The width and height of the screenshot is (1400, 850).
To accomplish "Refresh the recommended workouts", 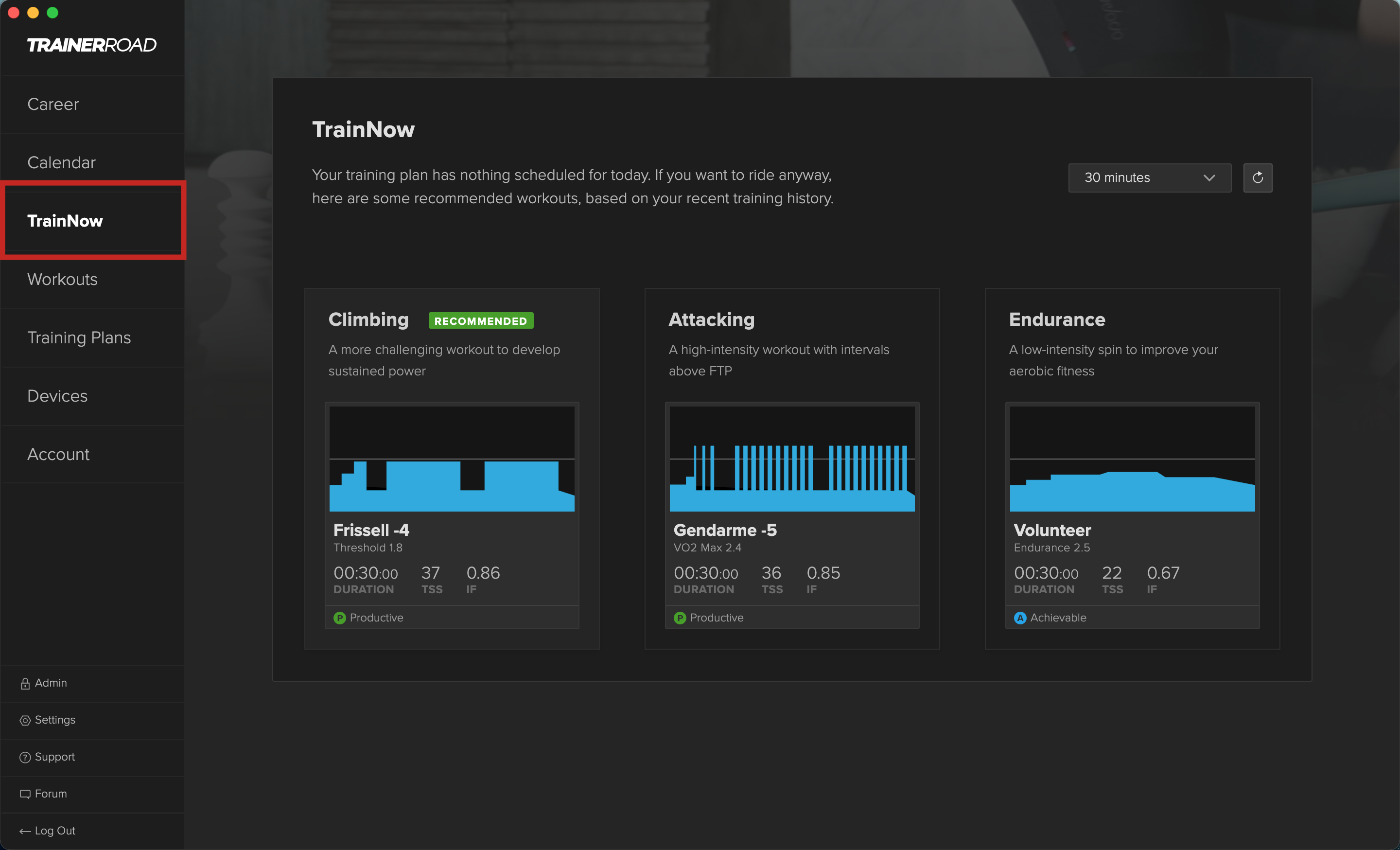I will pos(1258,178).
